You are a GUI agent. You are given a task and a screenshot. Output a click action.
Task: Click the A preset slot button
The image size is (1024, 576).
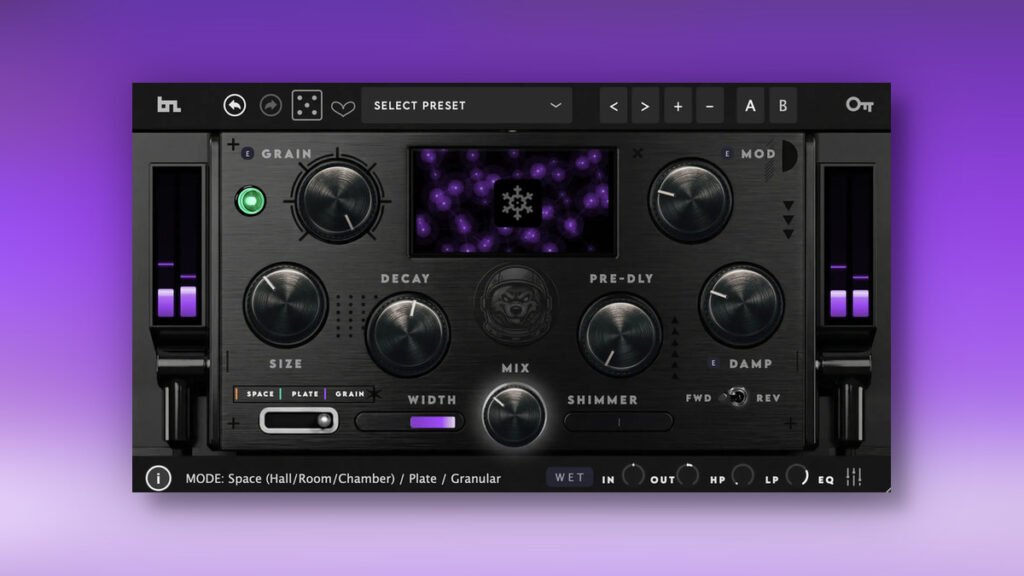click(x=749, y=105)
